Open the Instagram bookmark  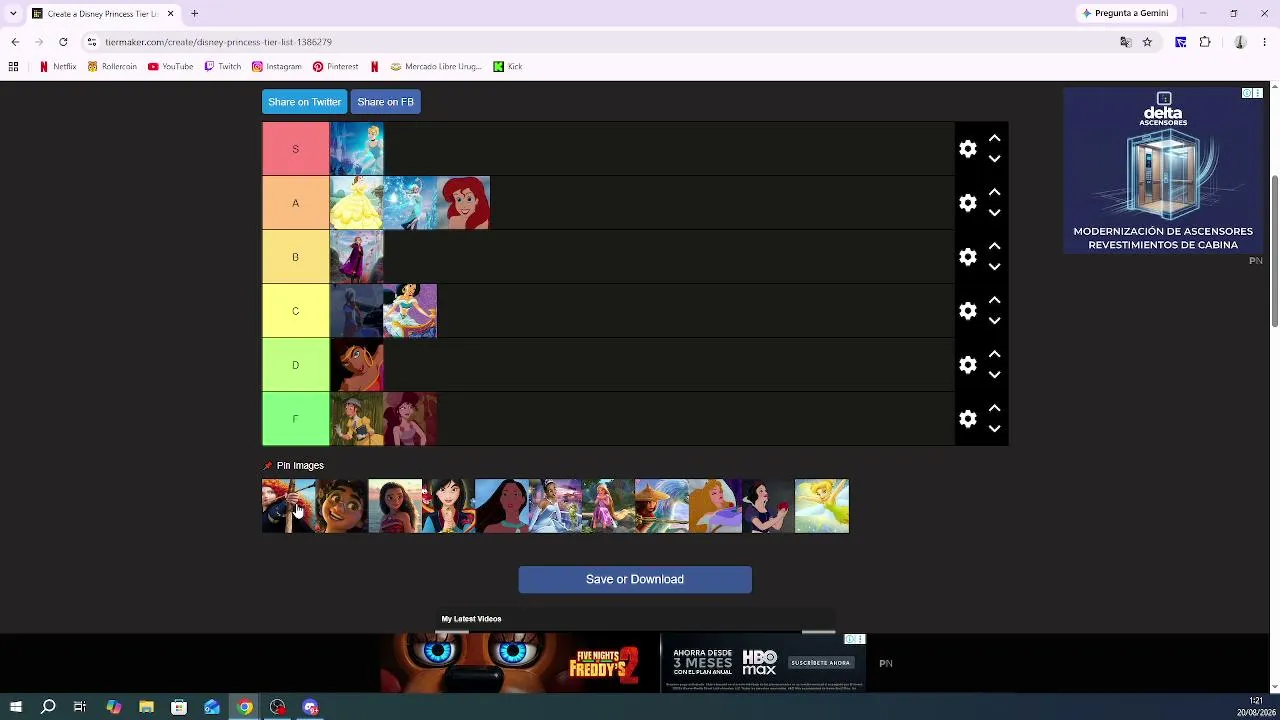(277, 67)
